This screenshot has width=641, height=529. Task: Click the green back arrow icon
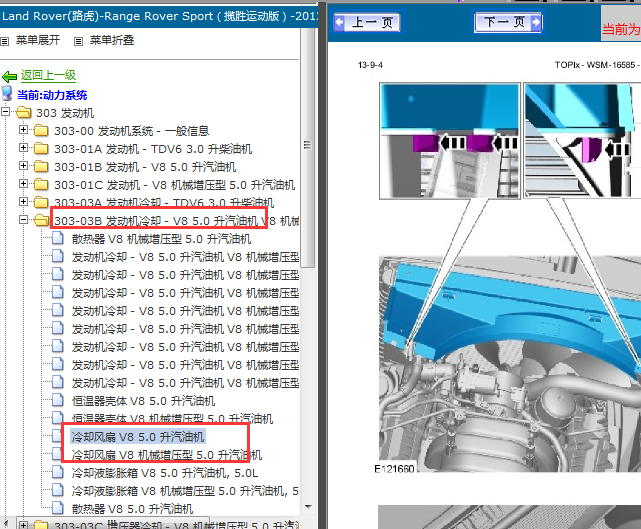(9, 76)
